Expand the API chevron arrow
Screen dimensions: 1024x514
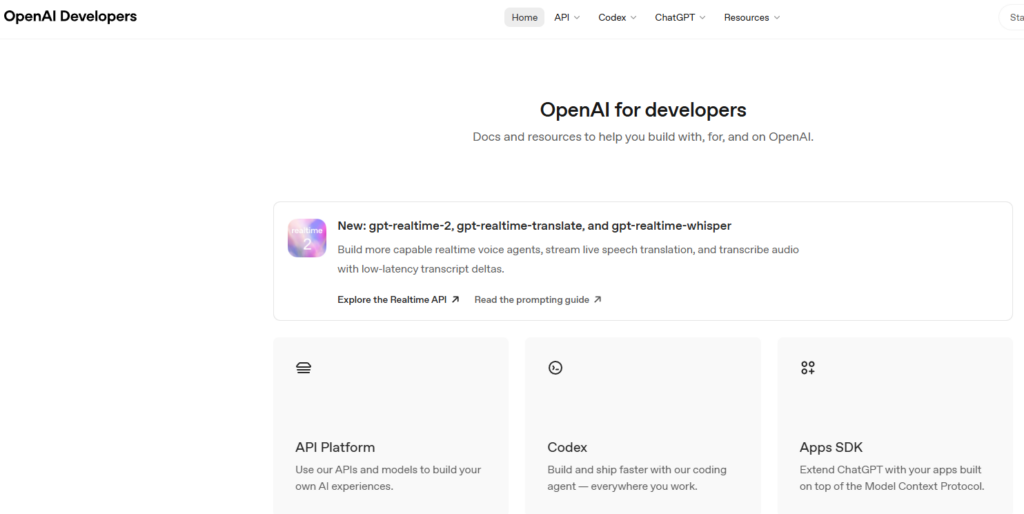coord(577,18)
